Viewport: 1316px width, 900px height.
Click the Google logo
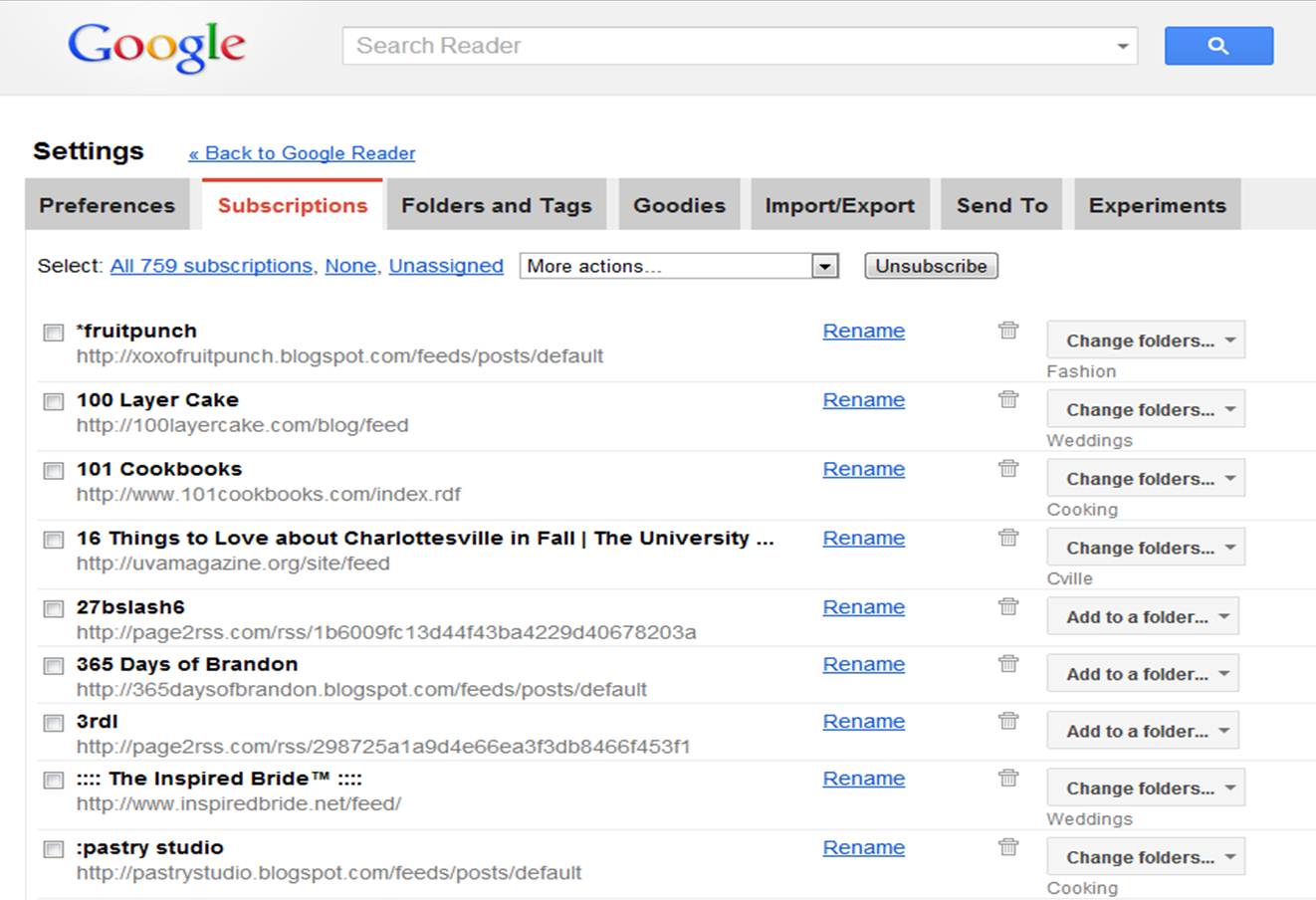point(156,47)
